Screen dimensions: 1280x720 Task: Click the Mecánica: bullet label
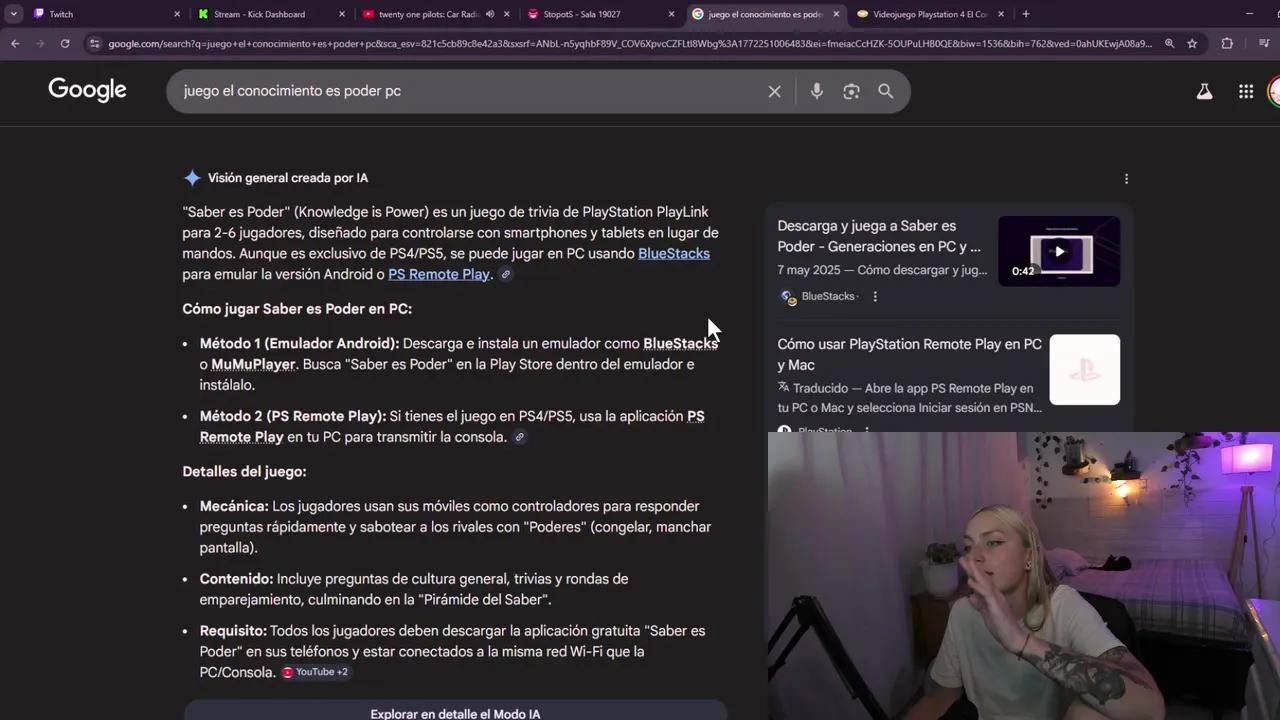[234, 506]
